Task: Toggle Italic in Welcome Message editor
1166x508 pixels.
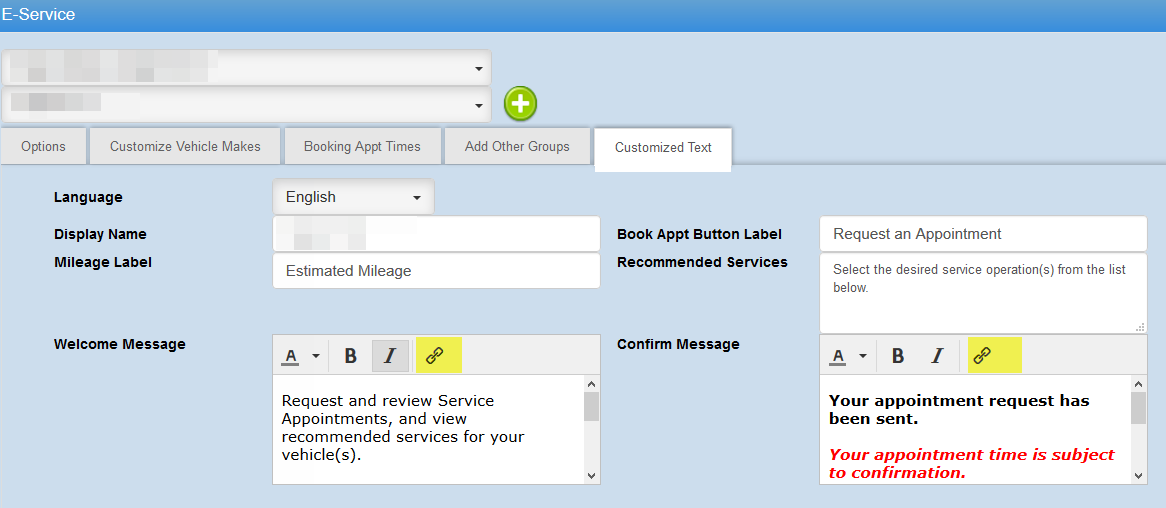Action: (390, 356)
